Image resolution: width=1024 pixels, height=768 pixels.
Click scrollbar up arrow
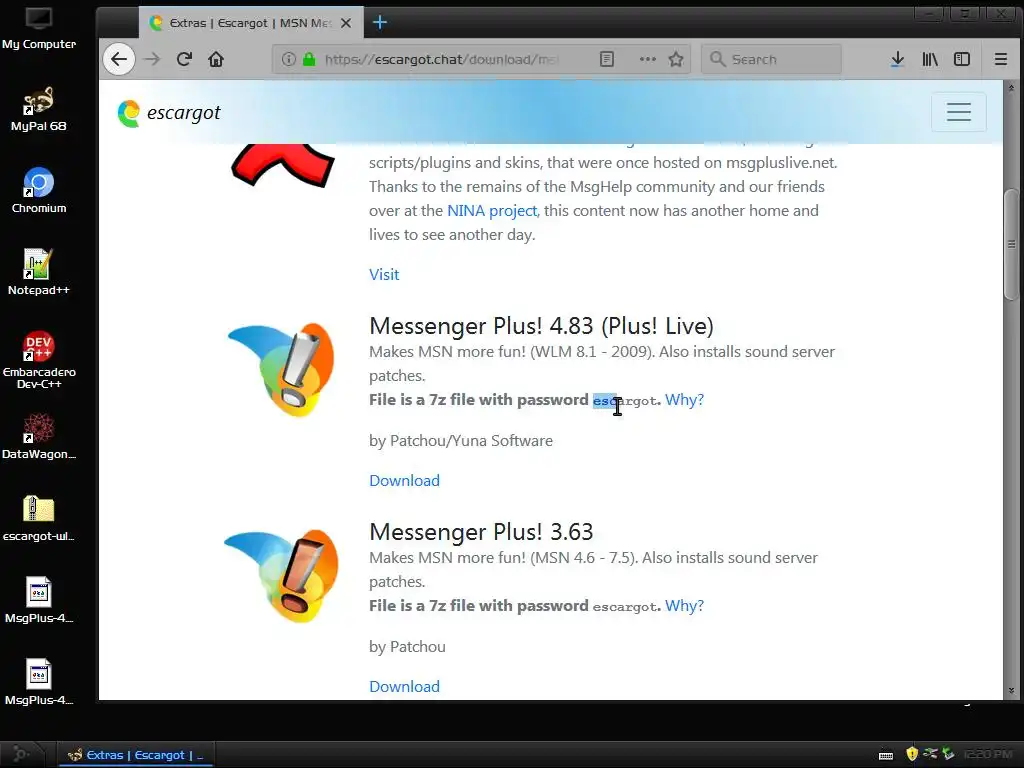1012,88
